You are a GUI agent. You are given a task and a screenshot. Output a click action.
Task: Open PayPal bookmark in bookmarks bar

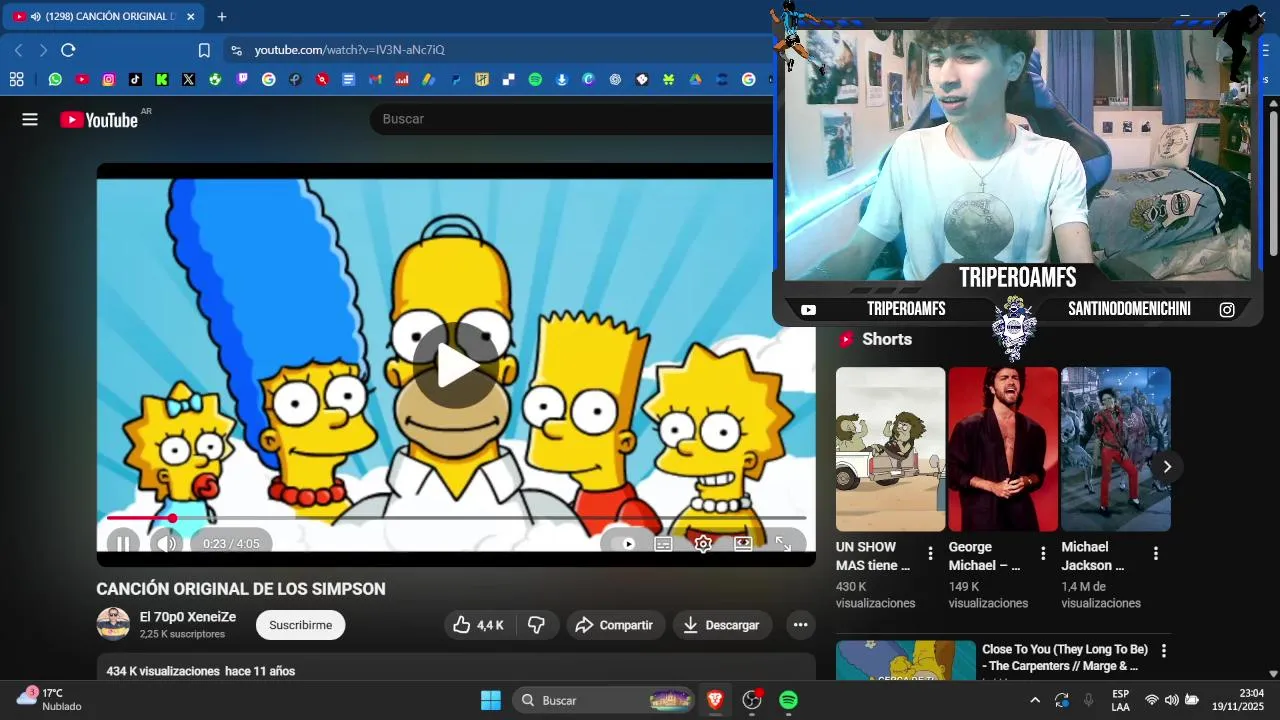point(455,79)
